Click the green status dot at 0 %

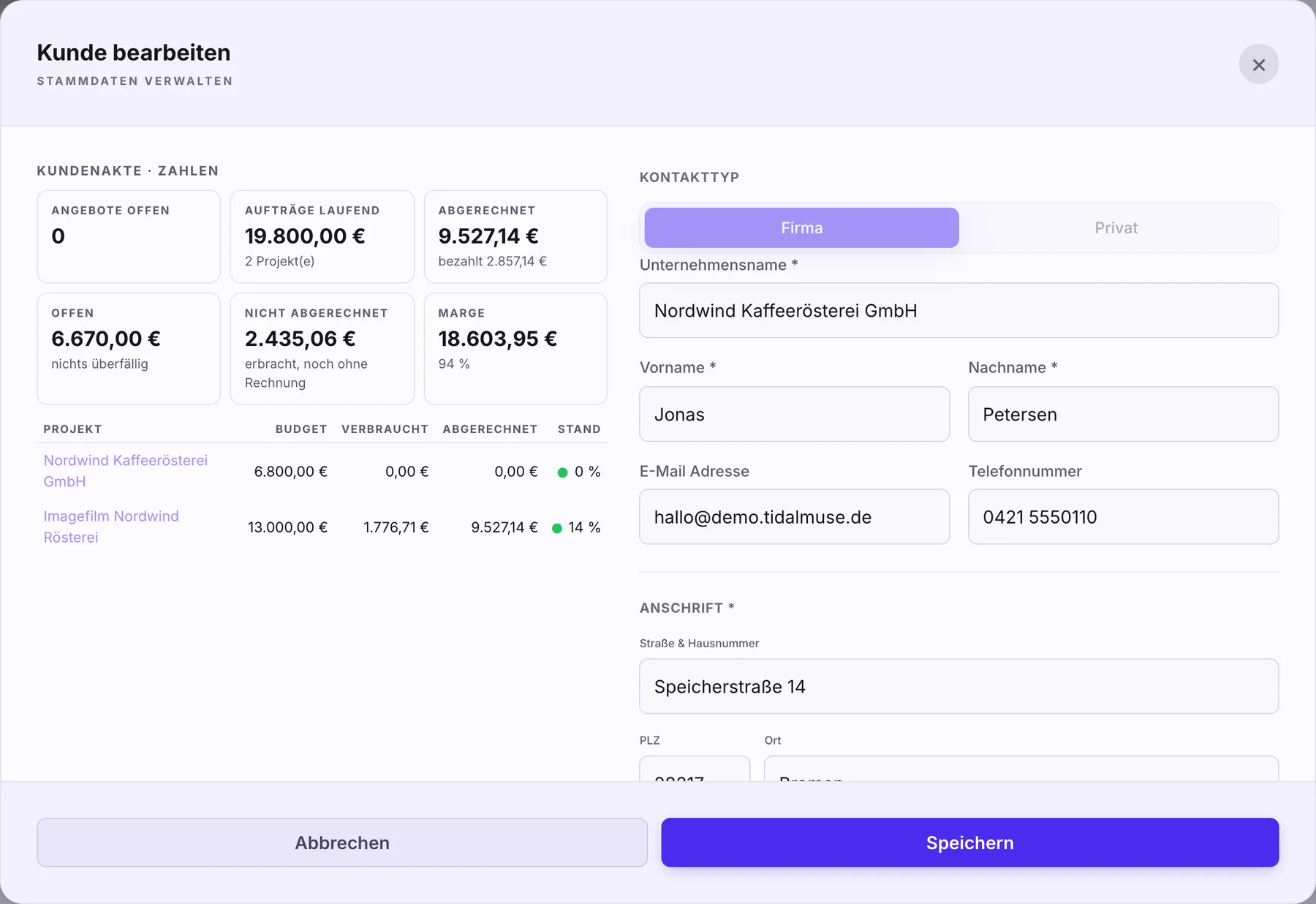click(562, 472)
